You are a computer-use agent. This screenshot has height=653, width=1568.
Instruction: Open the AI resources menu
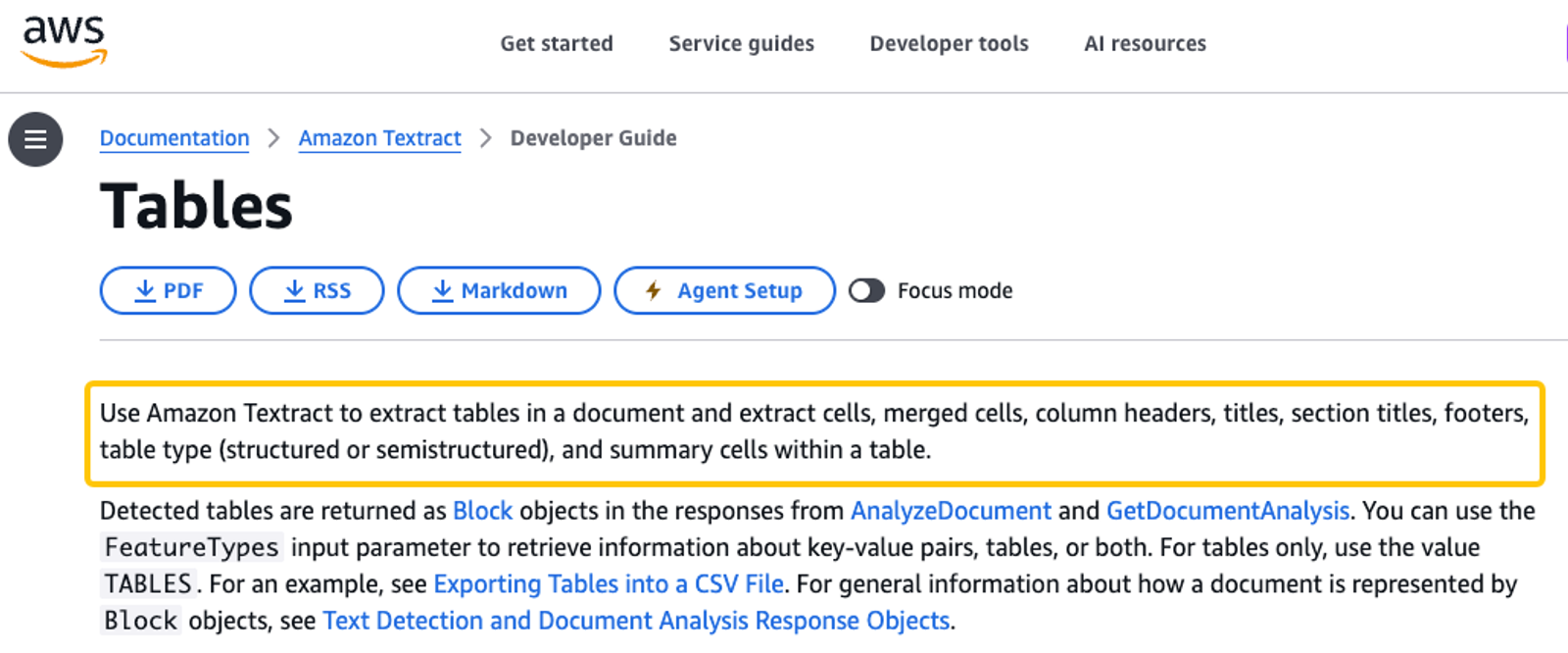coord(1145,43)
